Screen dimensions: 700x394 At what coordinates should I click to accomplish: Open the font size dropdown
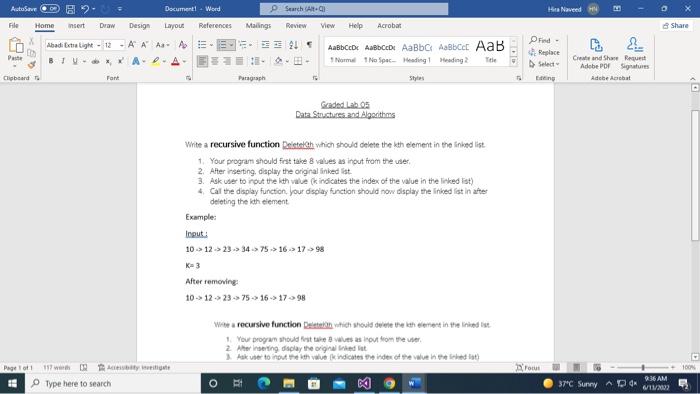click(x=121, y=45)
